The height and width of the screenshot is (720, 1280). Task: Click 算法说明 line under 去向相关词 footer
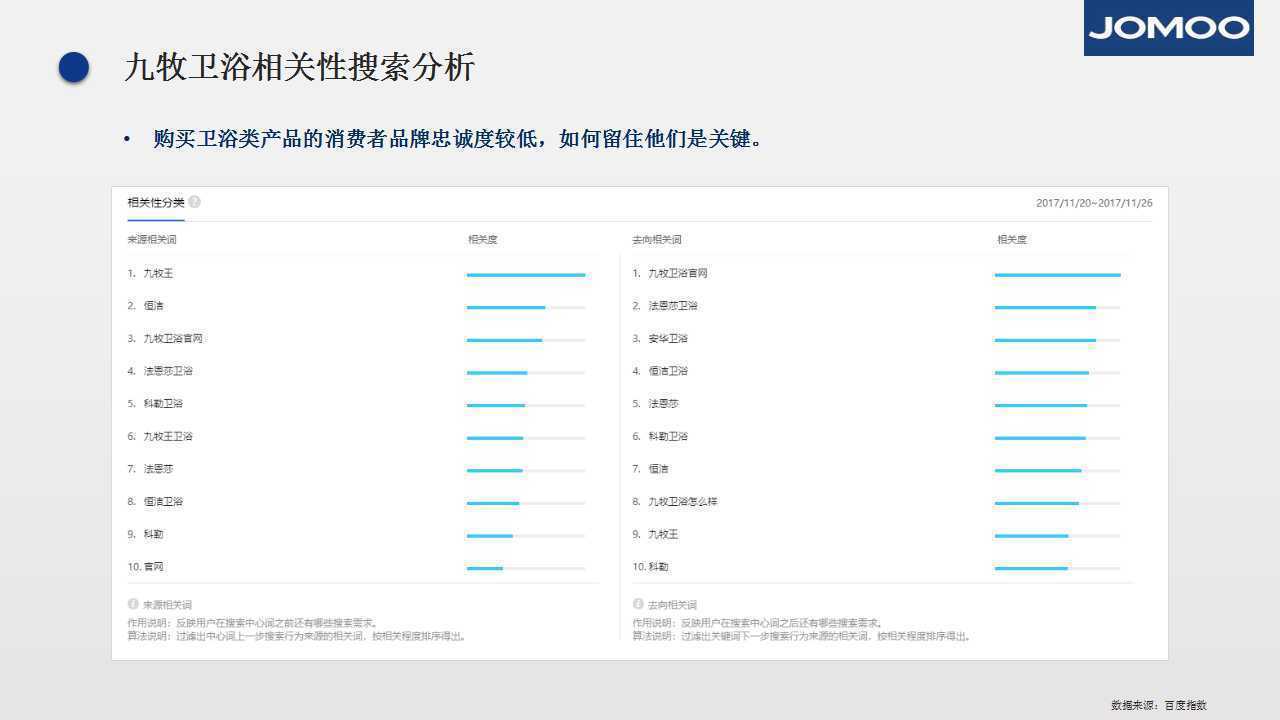coord(802,636)
